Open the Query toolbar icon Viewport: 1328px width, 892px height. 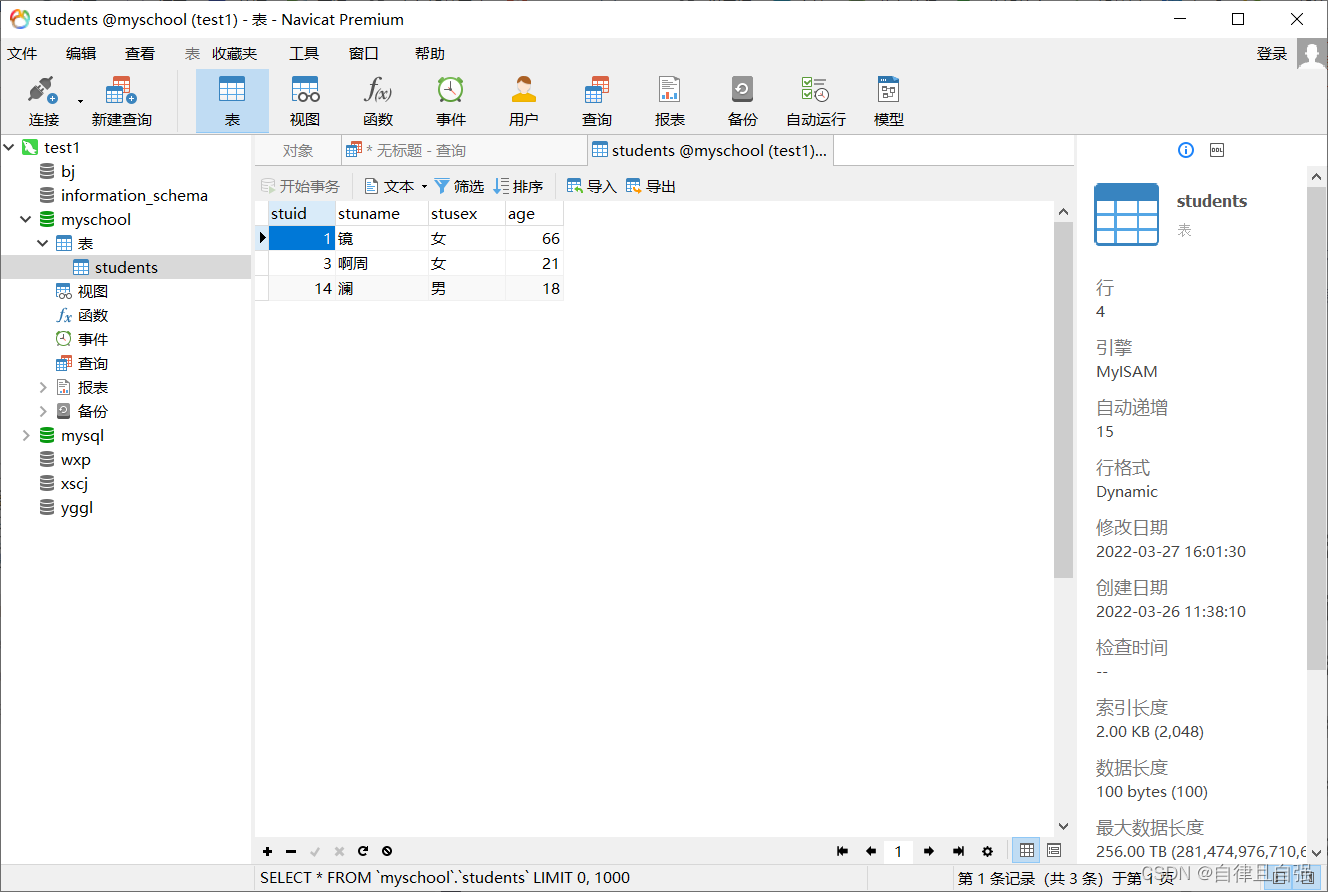[597, 90]
